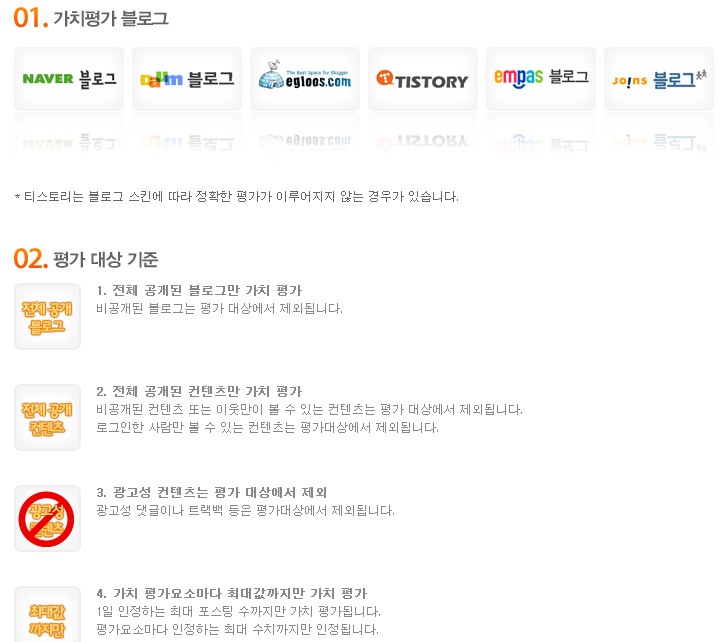Click line 광고성 댓글이나 트랙백 등은
727x642 pixels.
pos(245,511)
